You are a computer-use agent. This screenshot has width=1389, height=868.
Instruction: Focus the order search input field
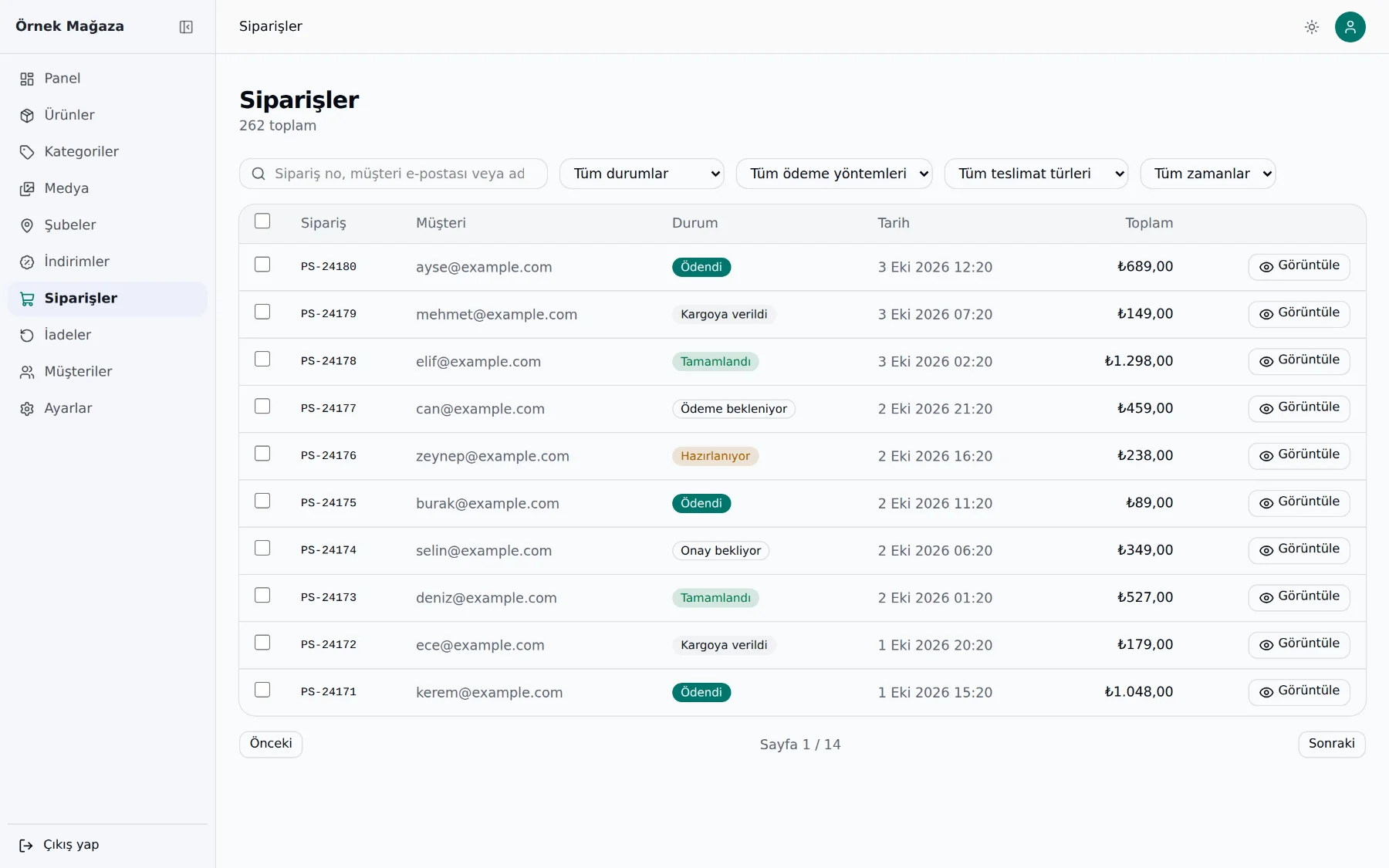pyautogui.click(x=394, y=174)
